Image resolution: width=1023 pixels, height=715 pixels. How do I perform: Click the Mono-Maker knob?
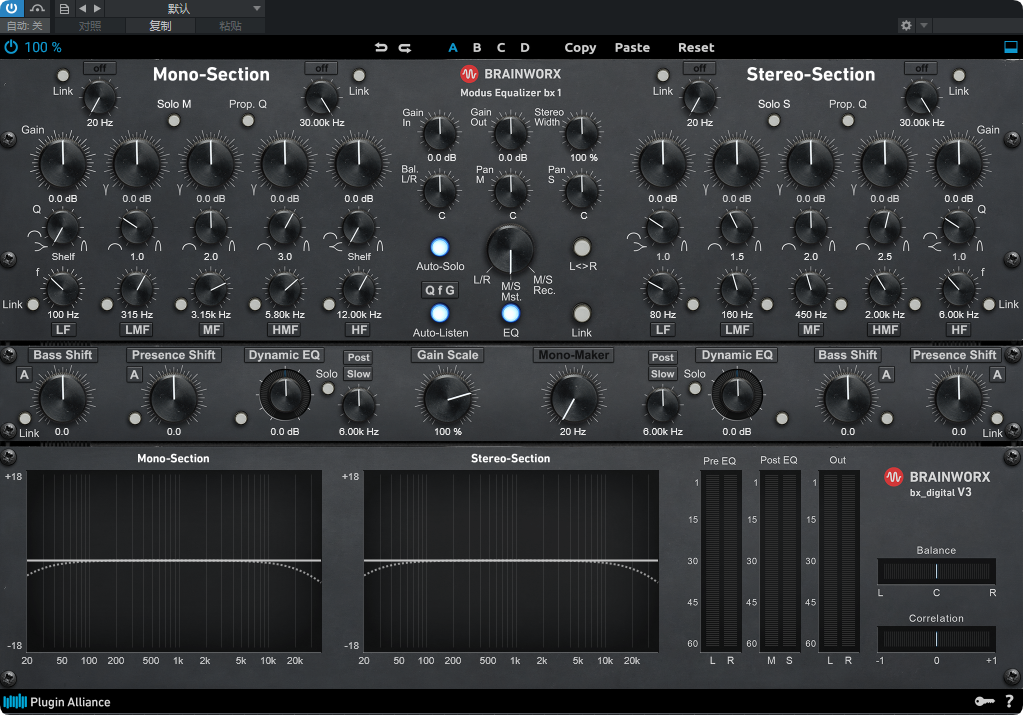[x=573, y=397]
